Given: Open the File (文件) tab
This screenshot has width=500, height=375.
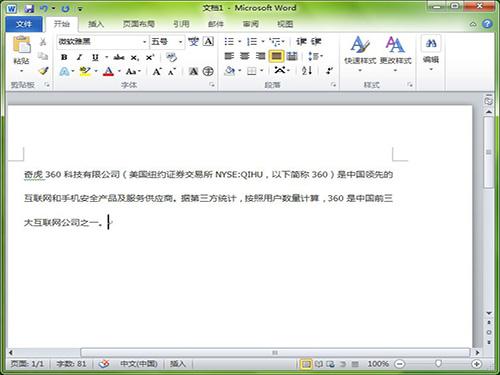Looking at the screenshot, I should click(x=24, y=24).
